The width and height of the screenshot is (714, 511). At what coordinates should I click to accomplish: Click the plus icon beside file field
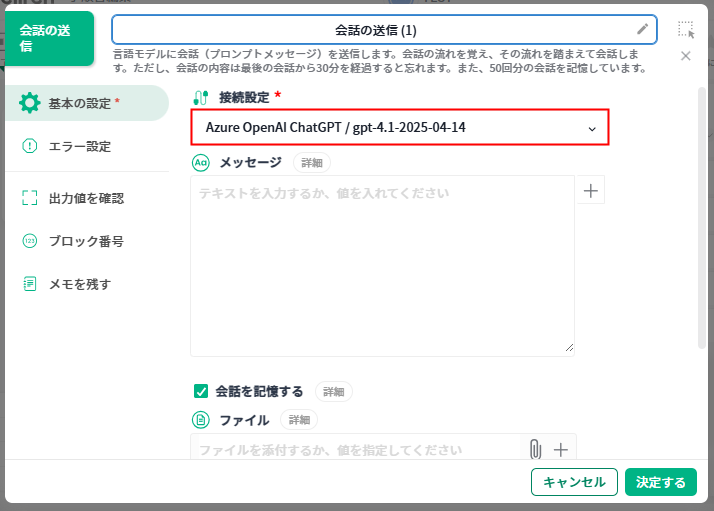561,450
